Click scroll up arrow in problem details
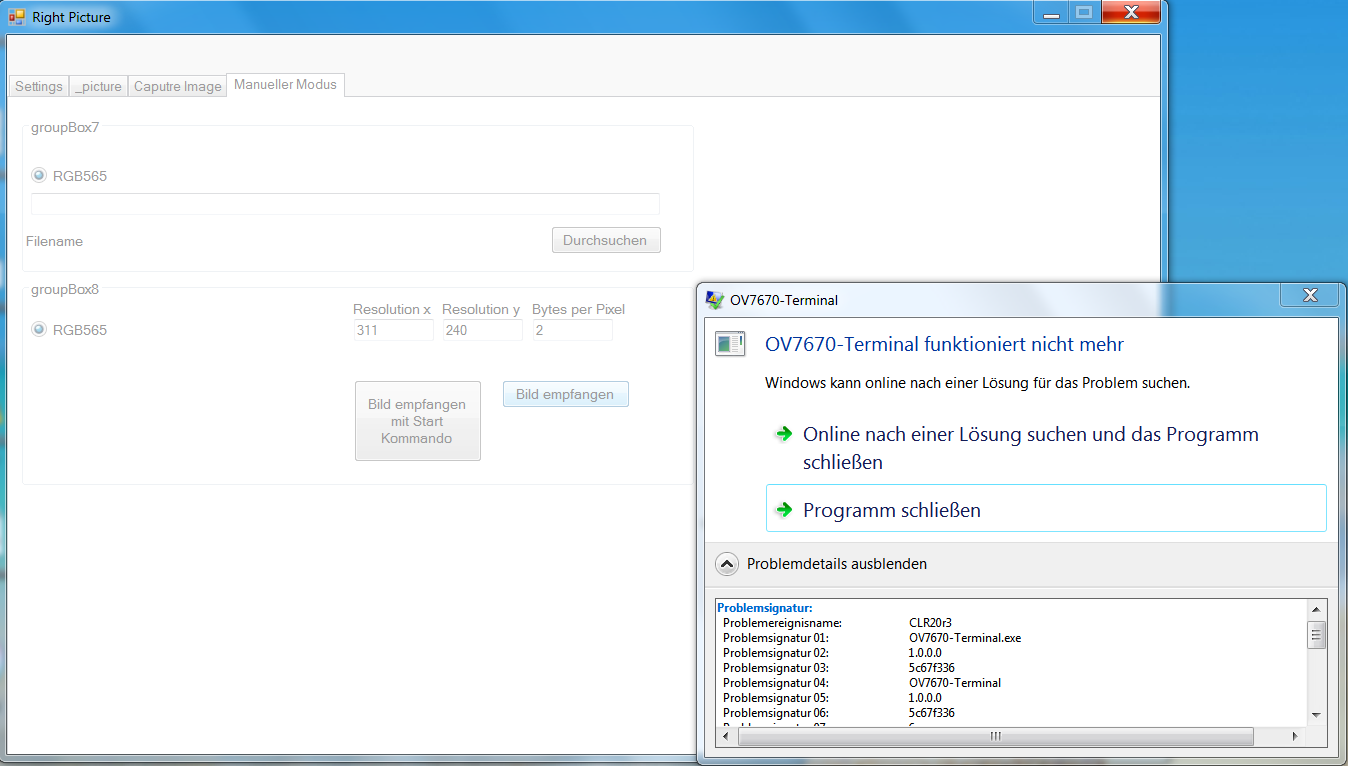This screenshot has height=766, width=1348. point(1317,609)
